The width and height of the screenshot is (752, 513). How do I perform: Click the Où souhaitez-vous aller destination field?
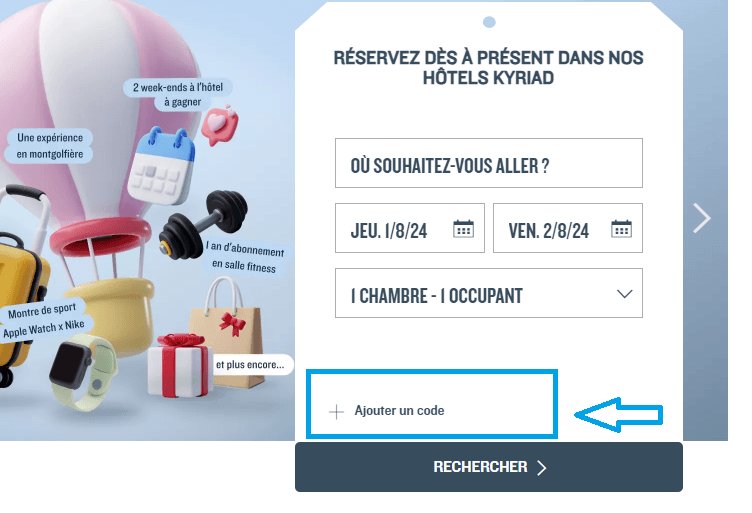click(488, 163)
